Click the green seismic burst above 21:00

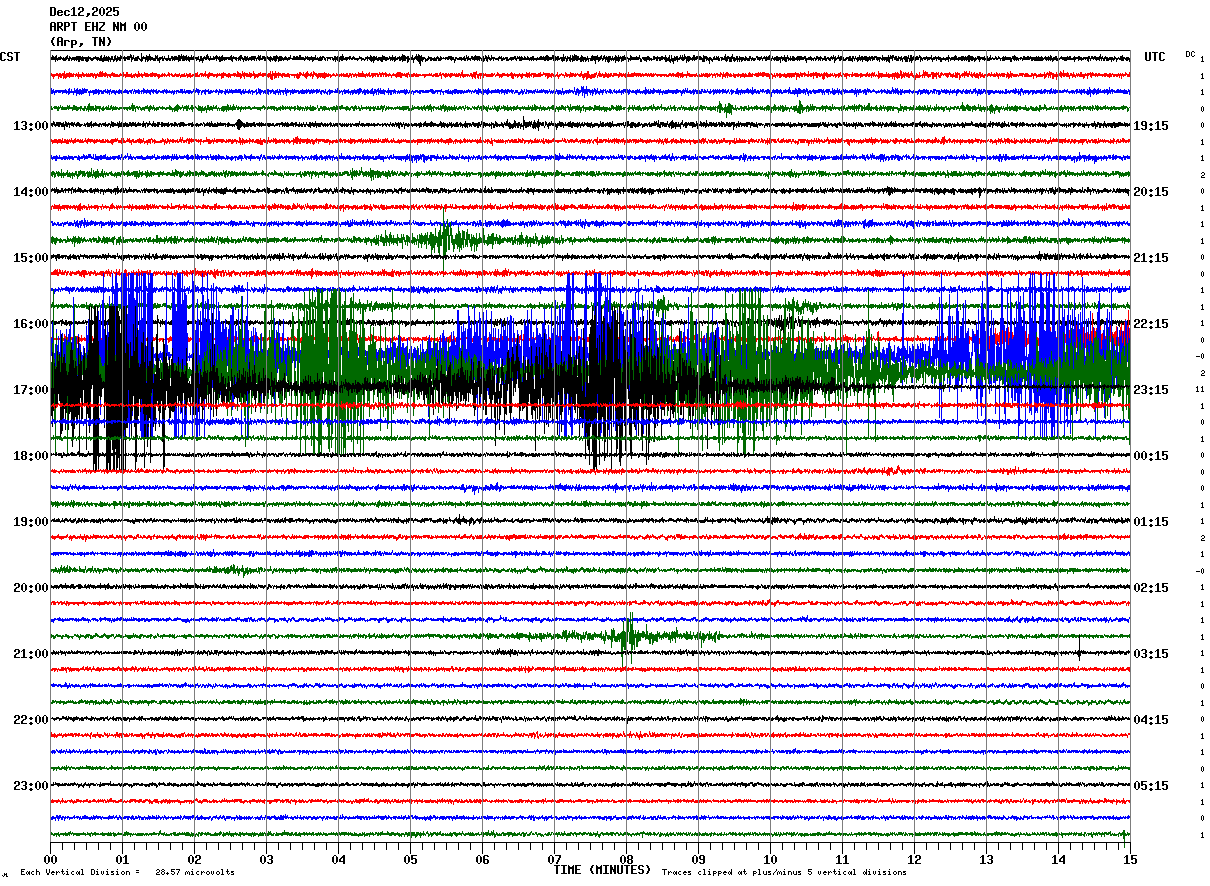[x=629, y=635]
